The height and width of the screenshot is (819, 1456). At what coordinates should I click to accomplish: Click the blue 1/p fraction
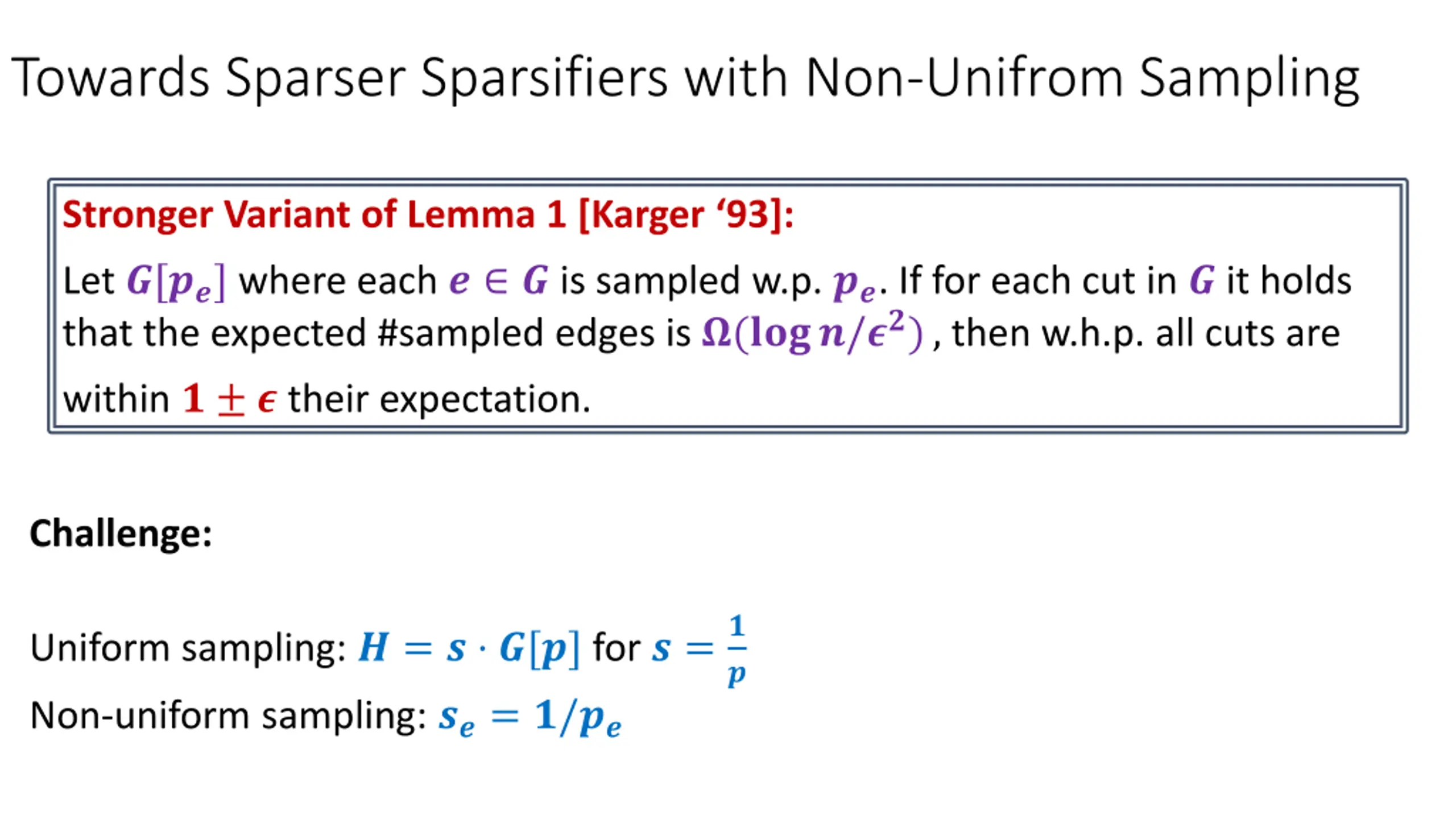pos(737,650)
